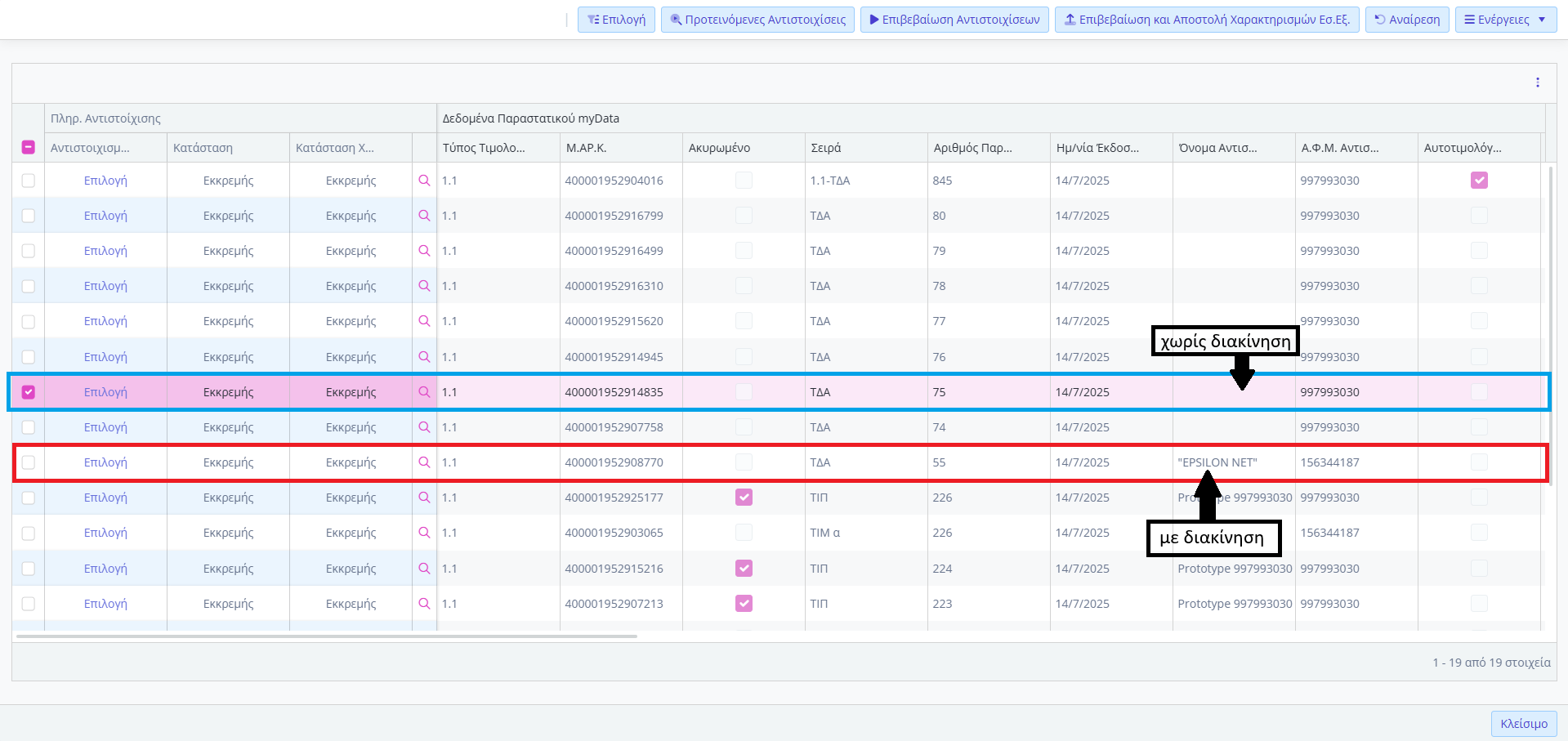Sort by Κατάσταση column header

228,148
